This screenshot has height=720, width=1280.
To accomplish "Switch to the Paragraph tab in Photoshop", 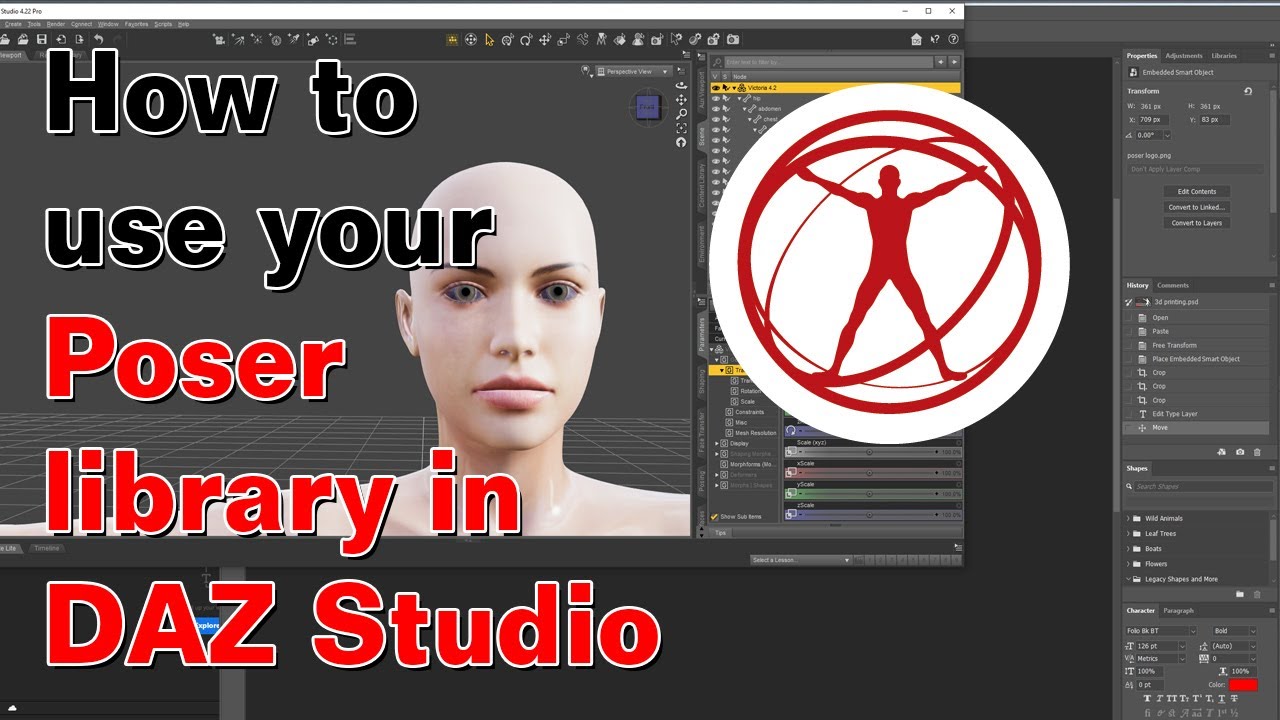I will coord(1178,610).
